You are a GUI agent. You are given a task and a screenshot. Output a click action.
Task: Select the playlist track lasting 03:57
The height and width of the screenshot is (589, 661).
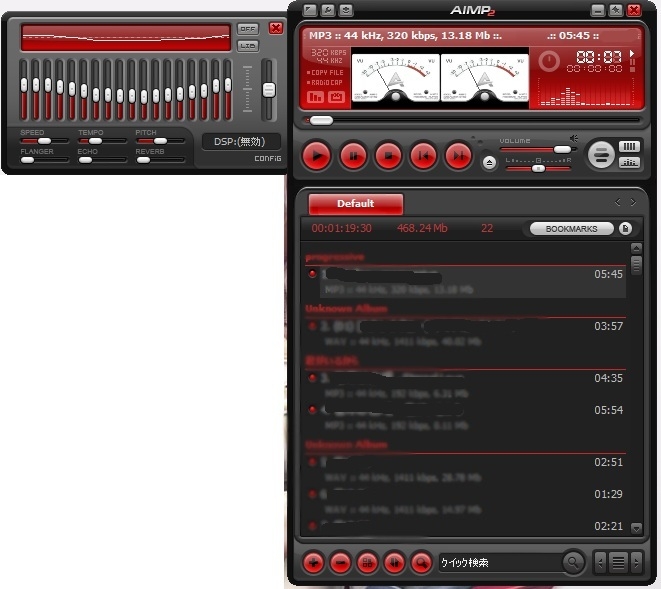point(466,334)
